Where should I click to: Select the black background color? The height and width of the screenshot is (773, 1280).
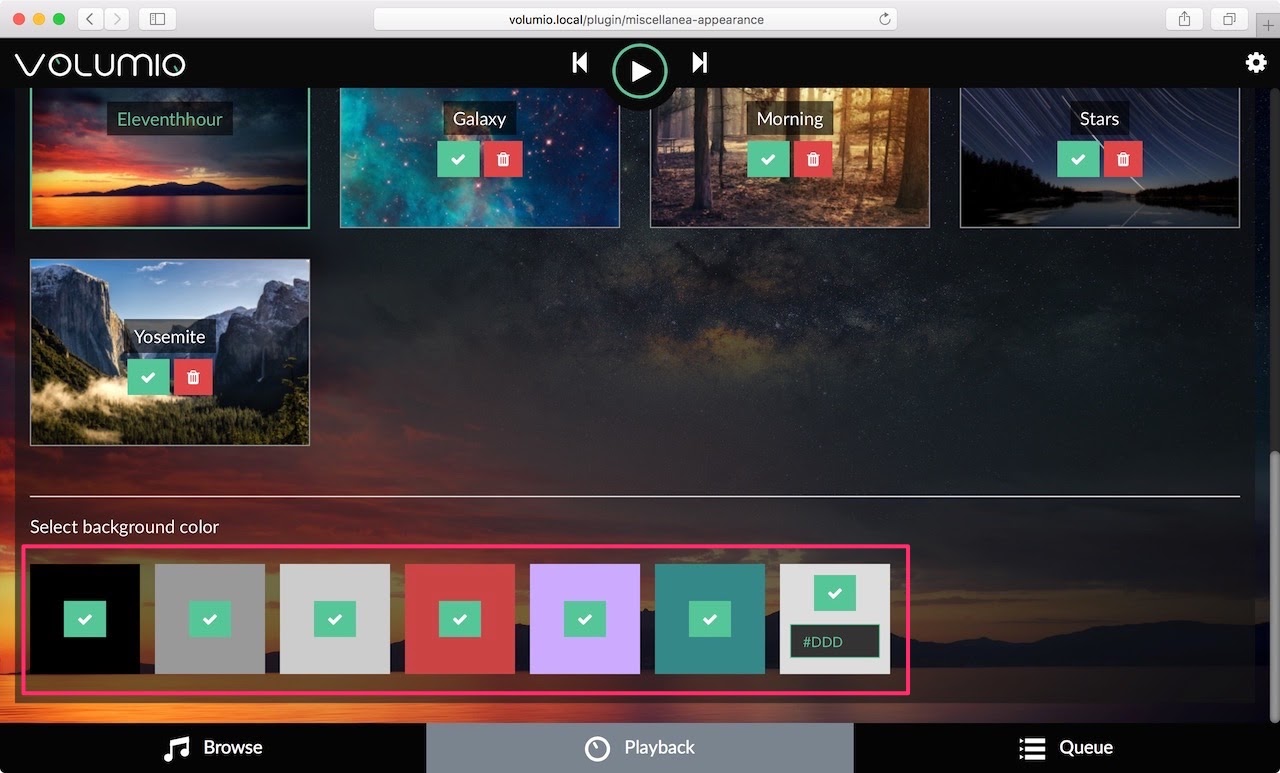[x=85, y=619]
